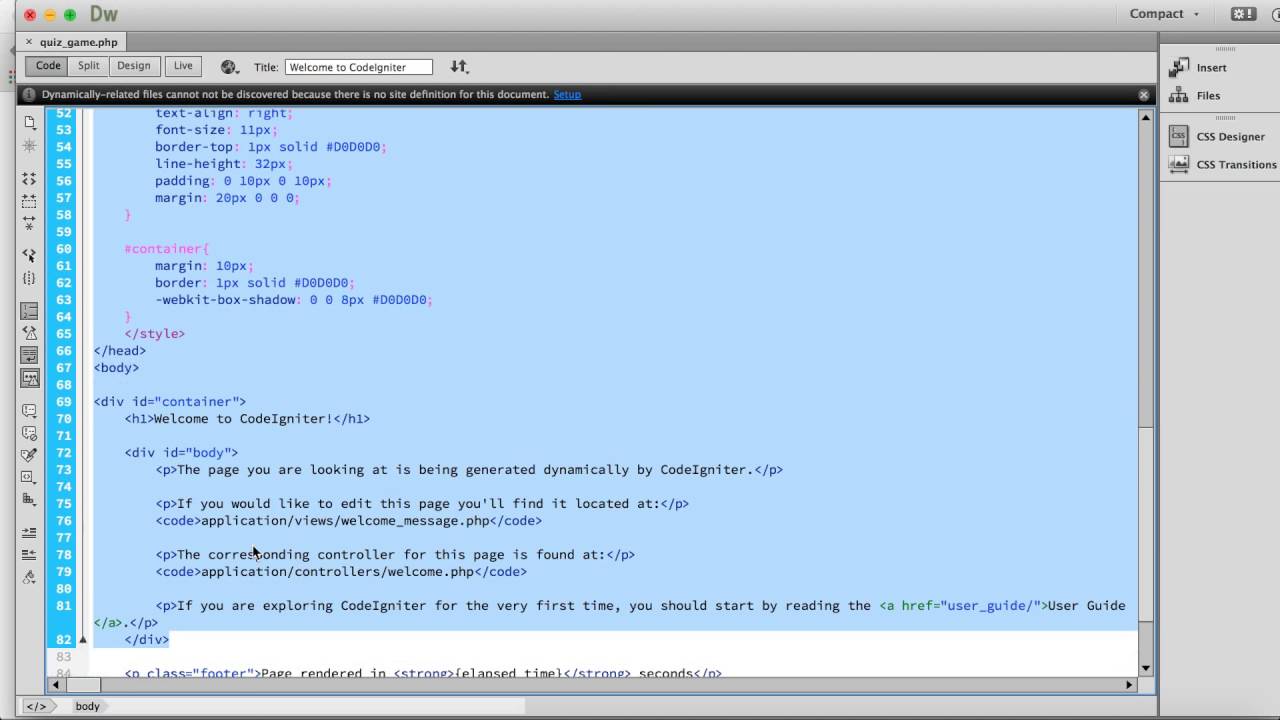Collapse code block arrow at line 82
The image size is (1280, 720).
pos(83,640)
